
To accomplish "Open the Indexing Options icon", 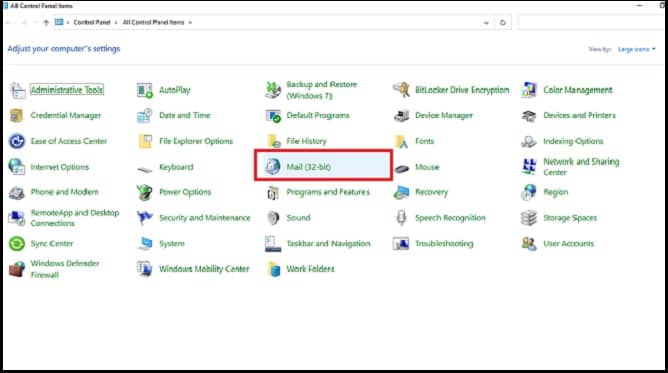I will [529, 141].
